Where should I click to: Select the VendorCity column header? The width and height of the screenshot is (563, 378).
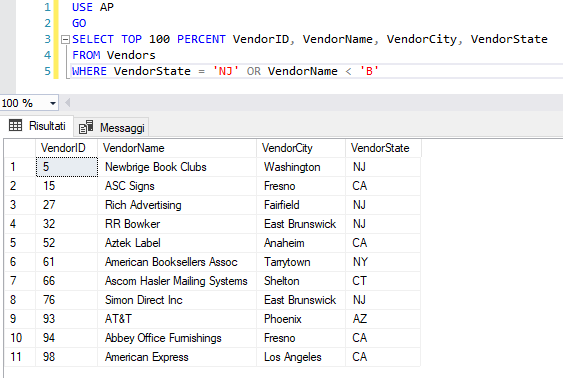pyautogui.click(x=301, y=148)
